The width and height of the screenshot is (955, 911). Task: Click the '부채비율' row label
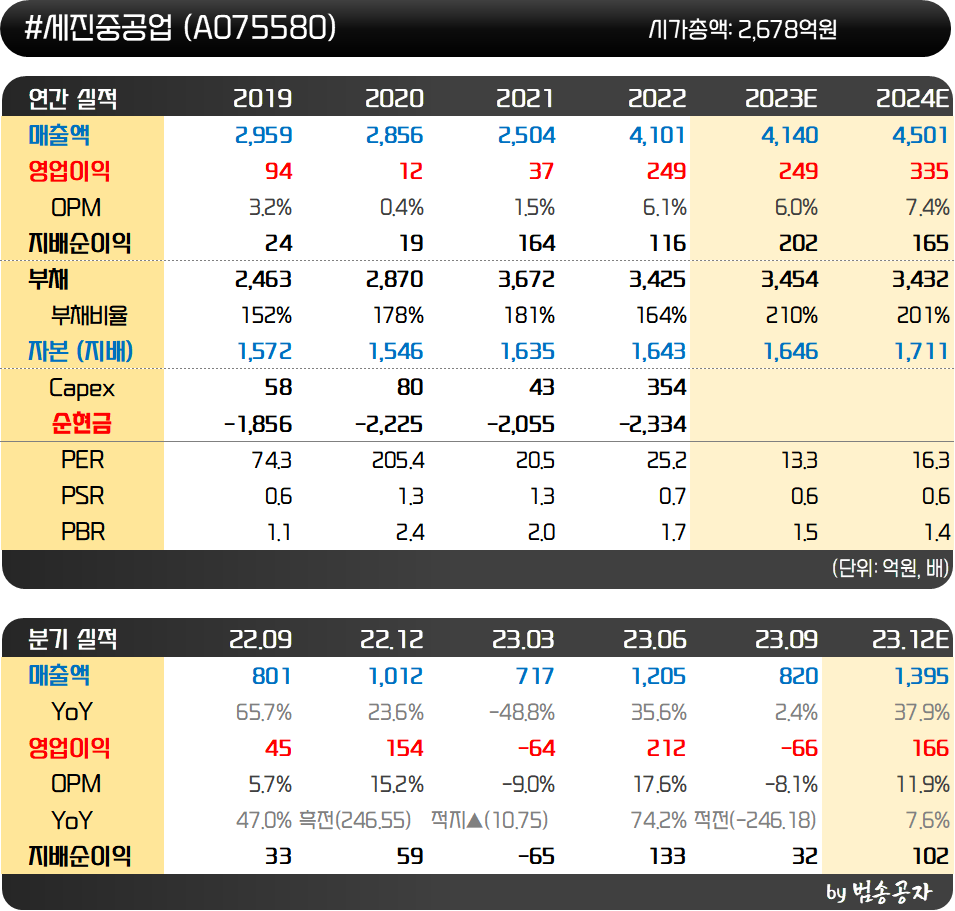point(90,315)
